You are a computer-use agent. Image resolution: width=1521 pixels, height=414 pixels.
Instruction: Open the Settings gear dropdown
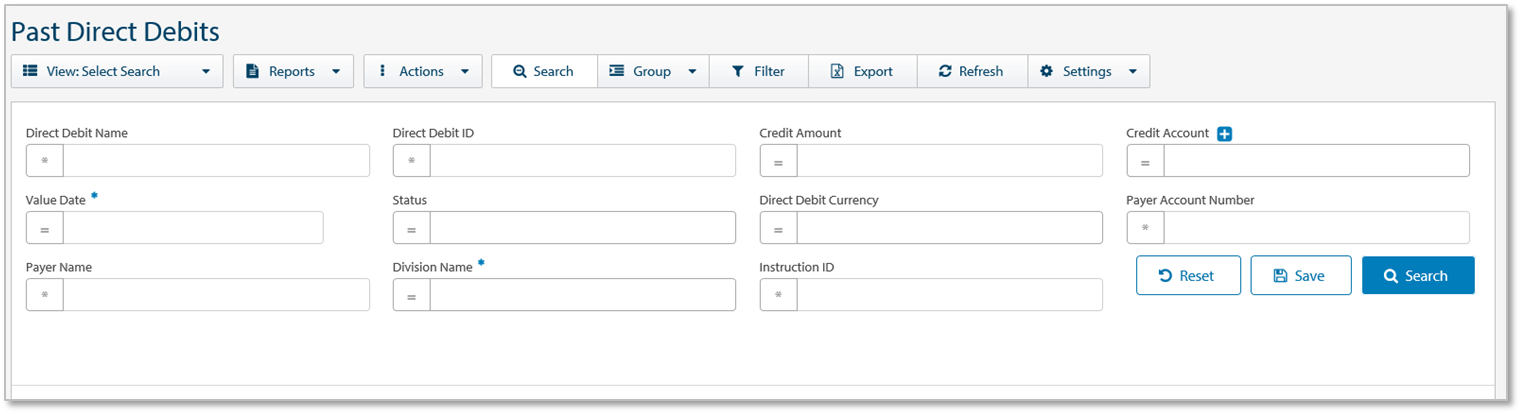tap(1088, 71)
